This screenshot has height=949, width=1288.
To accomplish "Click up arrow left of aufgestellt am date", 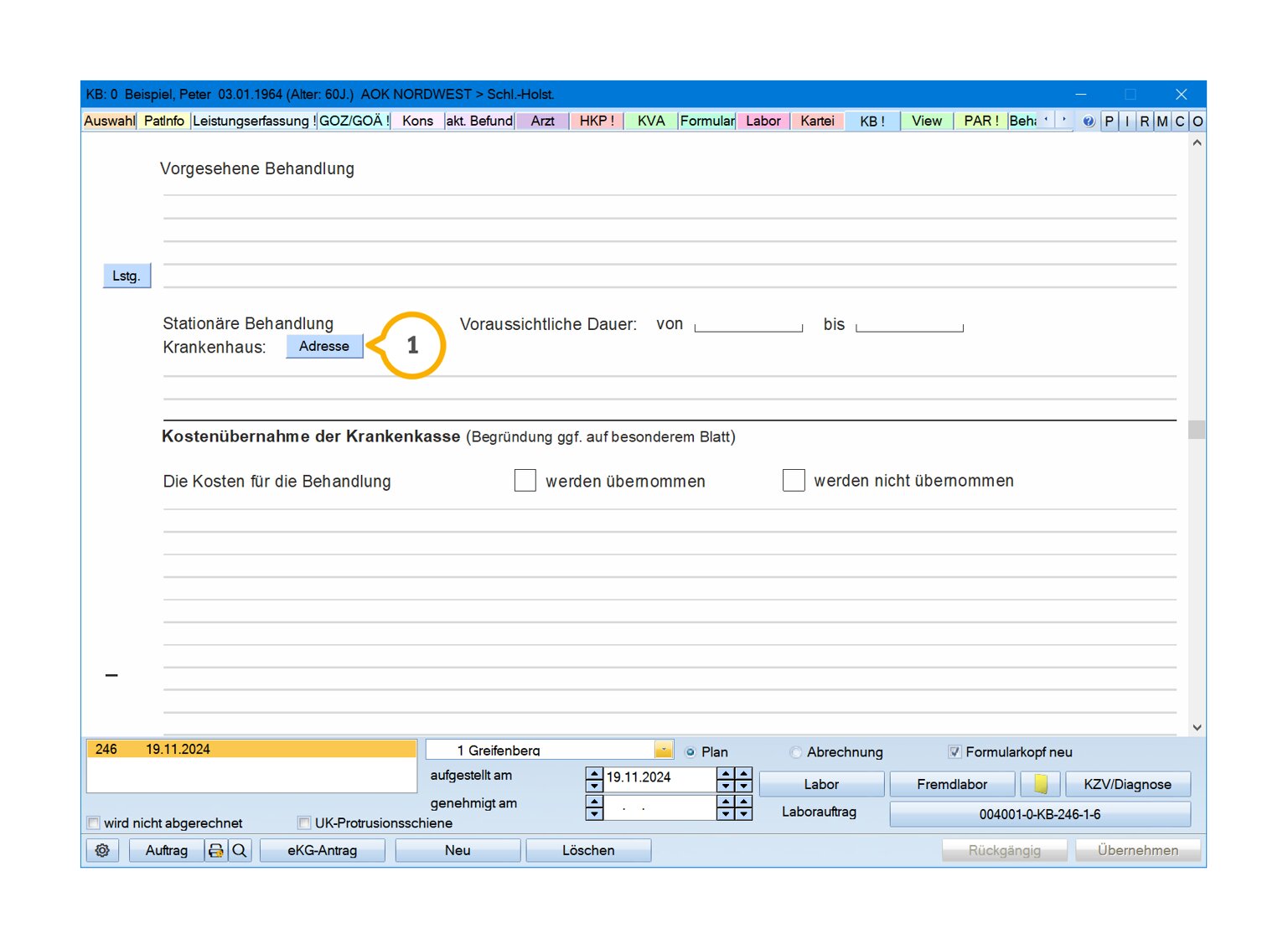I will point(594,773).
